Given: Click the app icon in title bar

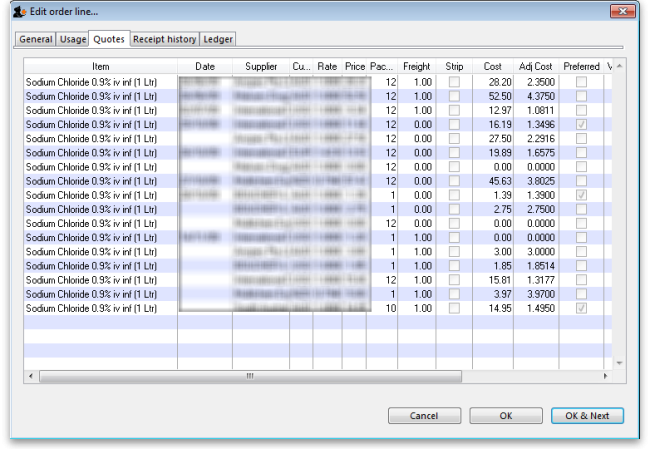Looking at the screenshot, I should click(x=19, y=11).
